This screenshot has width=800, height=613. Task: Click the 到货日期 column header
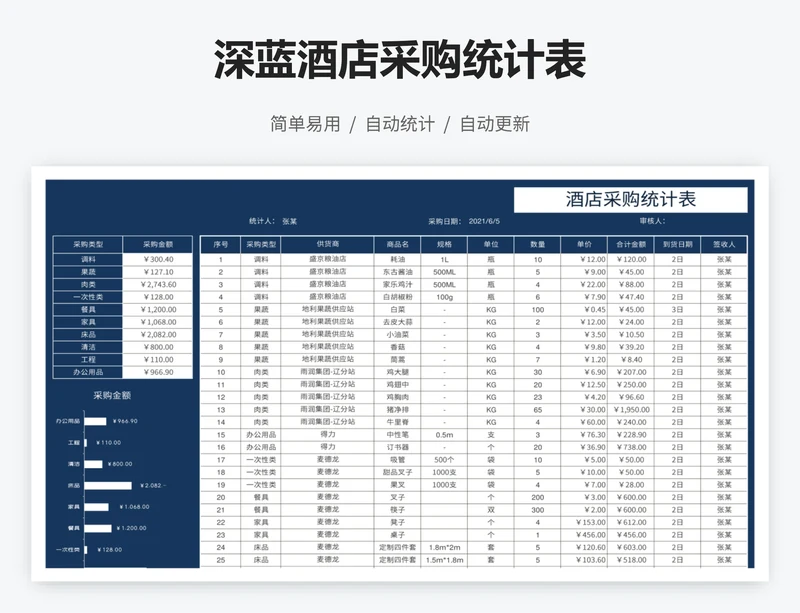(x=678, y=244)
